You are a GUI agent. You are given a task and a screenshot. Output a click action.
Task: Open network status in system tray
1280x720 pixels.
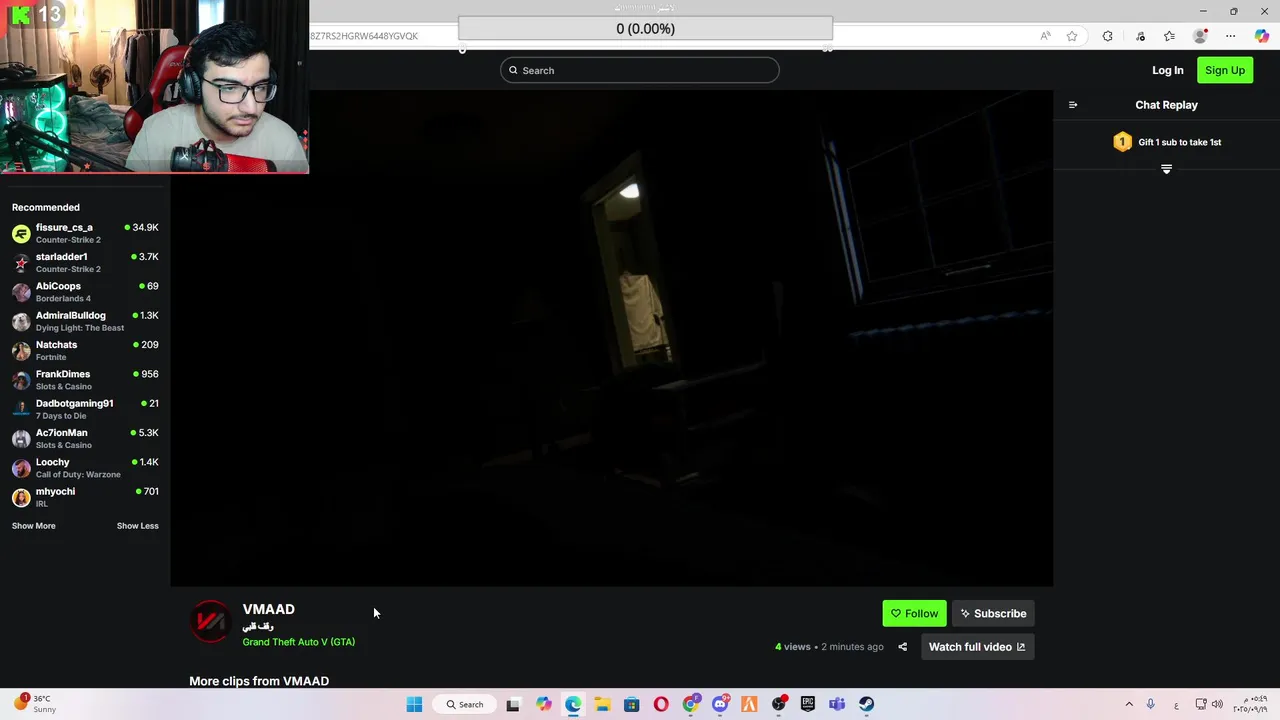pos(1201,704)
